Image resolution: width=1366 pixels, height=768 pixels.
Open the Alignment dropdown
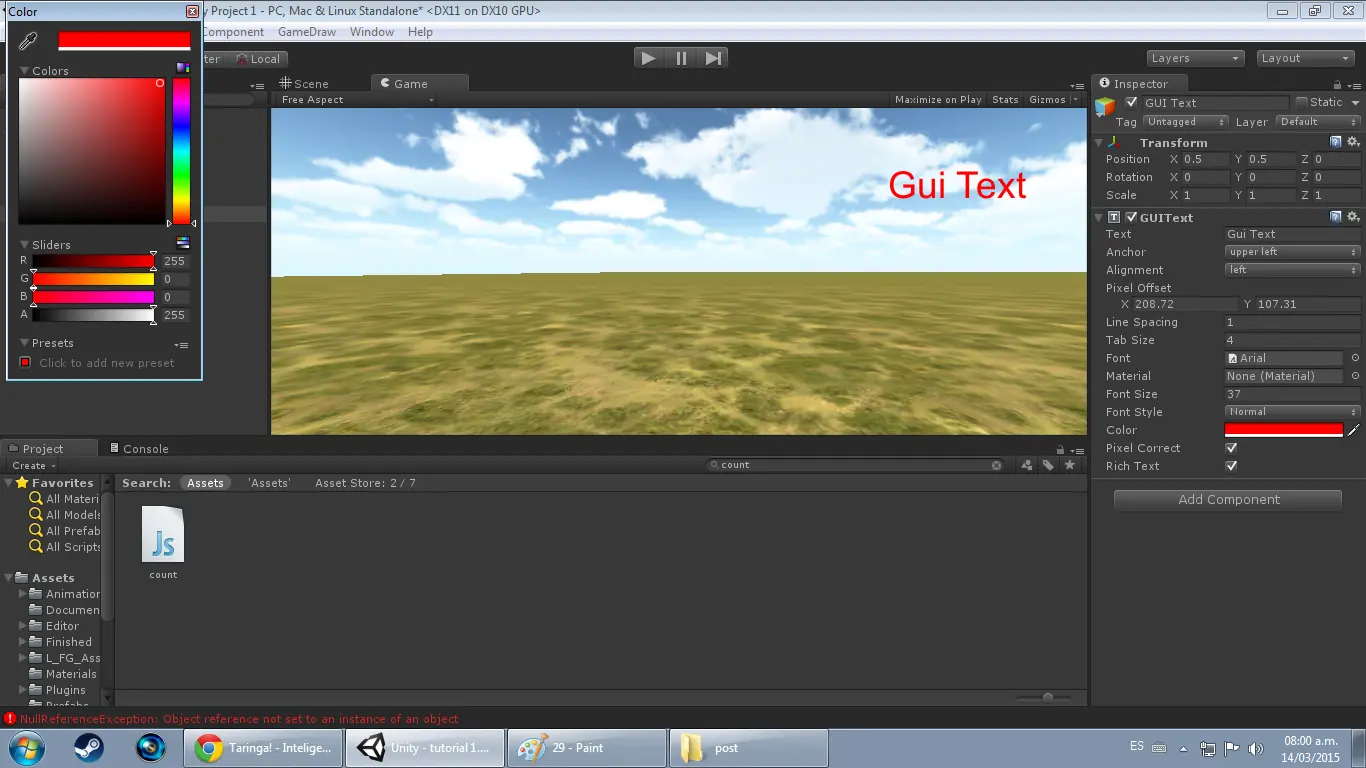1293,270
